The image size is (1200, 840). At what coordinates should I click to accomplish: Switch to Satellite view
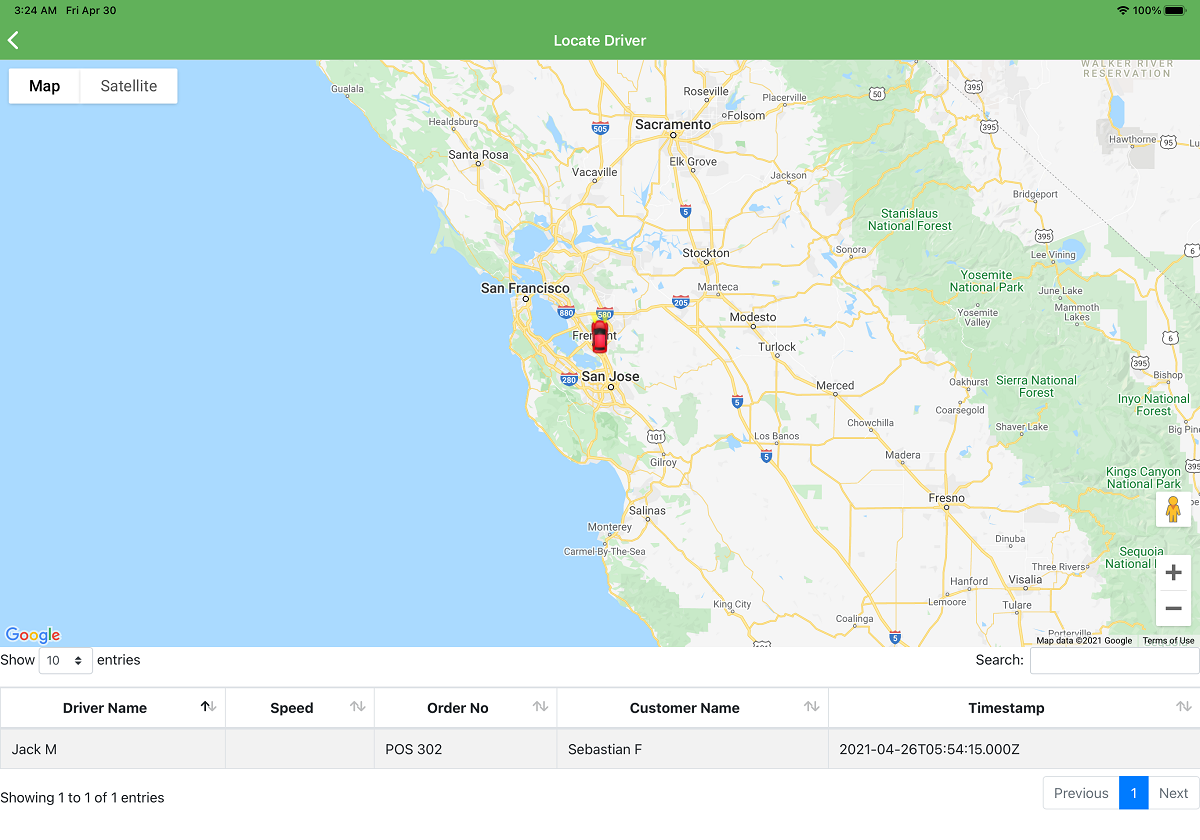point(129,86)
